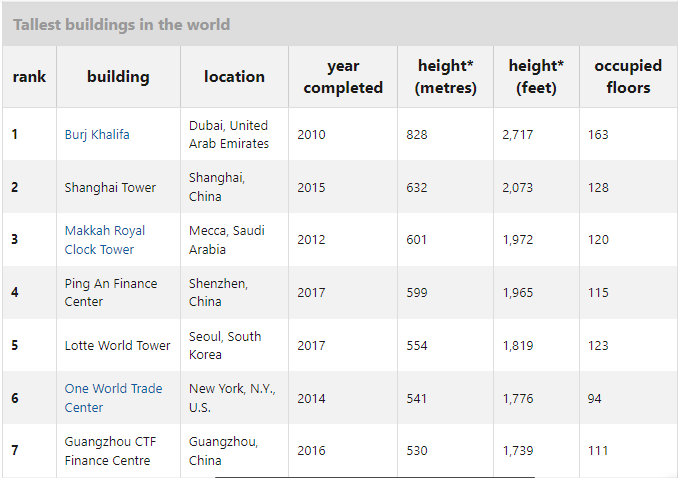Select the 'Seoul, South Korea' location cell
The width and height of the screenshot is (678, 478).
(225, 345)
